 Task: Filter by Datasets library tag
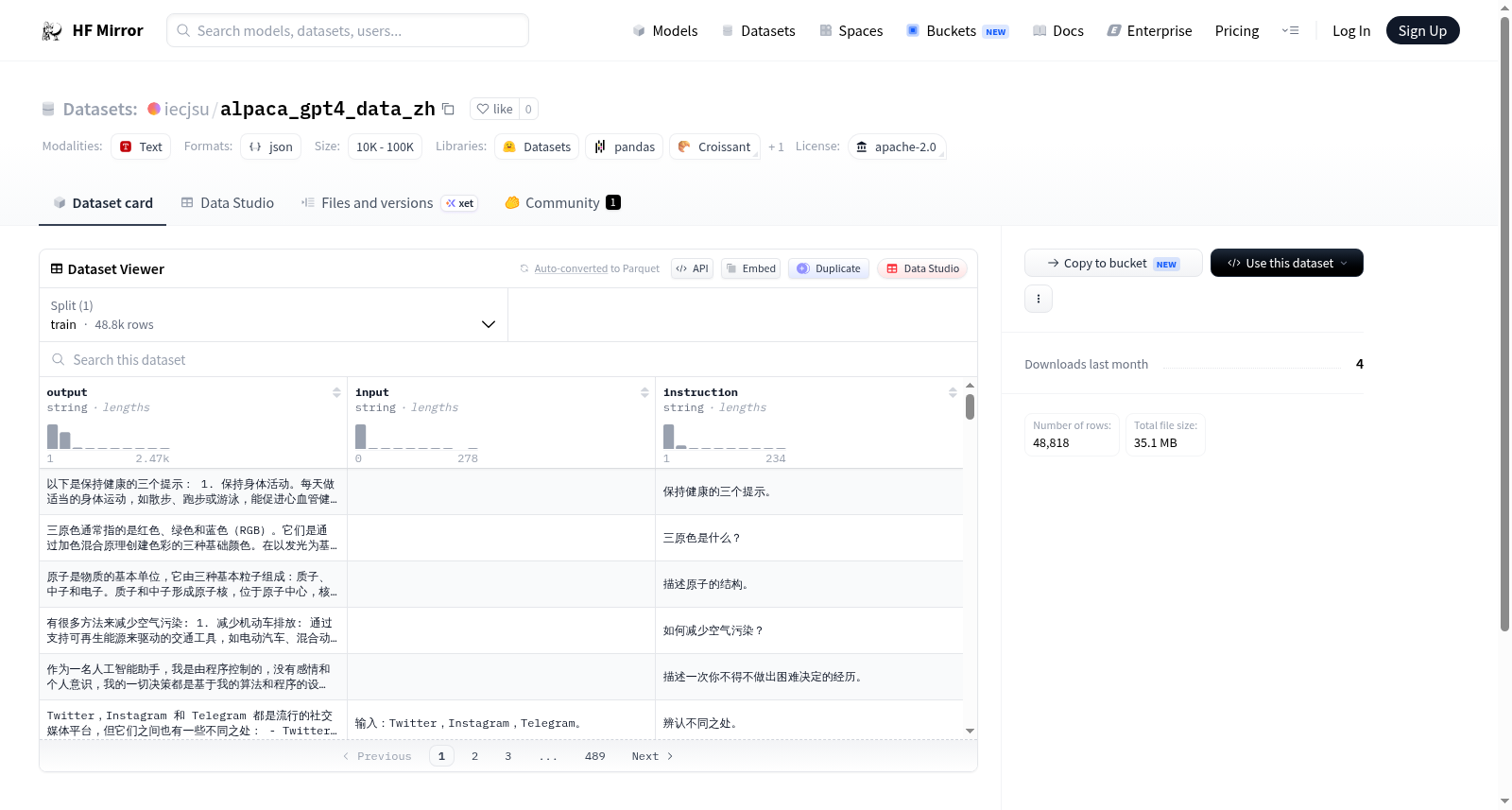point(537,146)
